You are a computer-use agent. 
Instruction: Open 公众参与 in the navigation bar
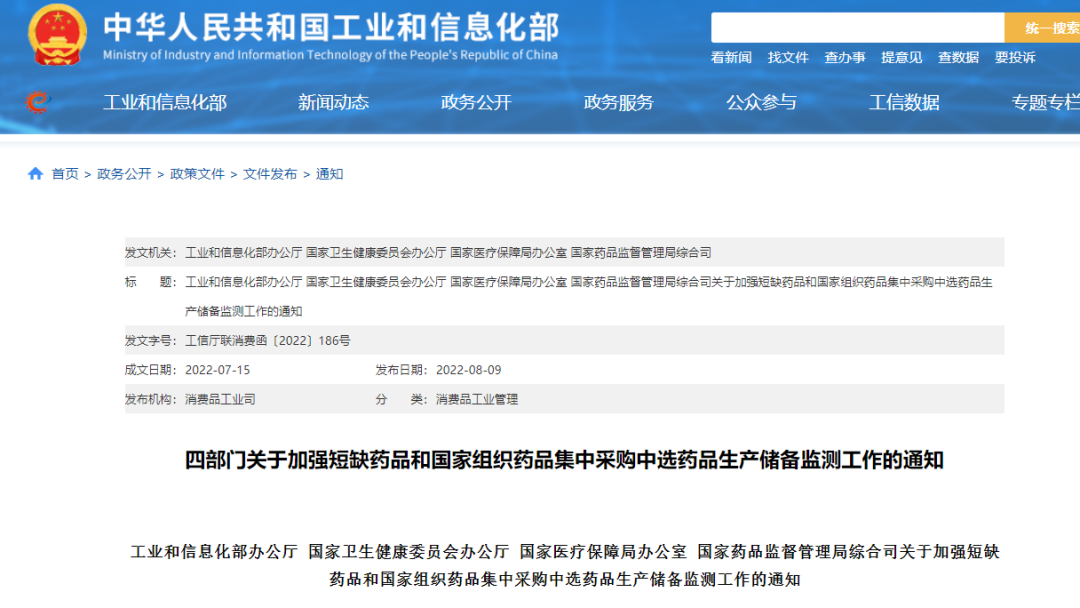(x=761, y=102)
